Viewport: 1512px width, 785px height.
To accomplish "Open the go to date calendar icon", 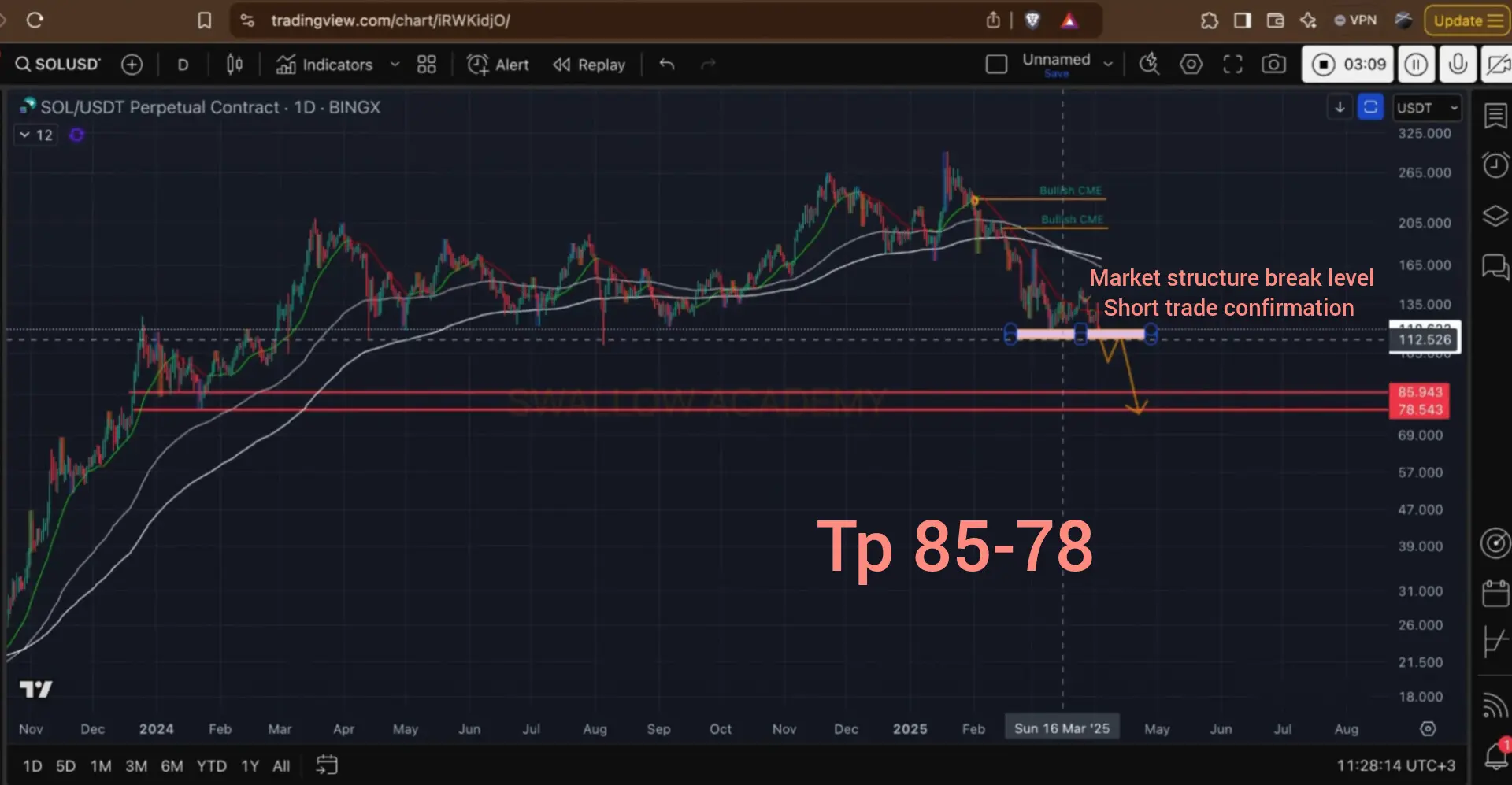I will tap(327, 765).
